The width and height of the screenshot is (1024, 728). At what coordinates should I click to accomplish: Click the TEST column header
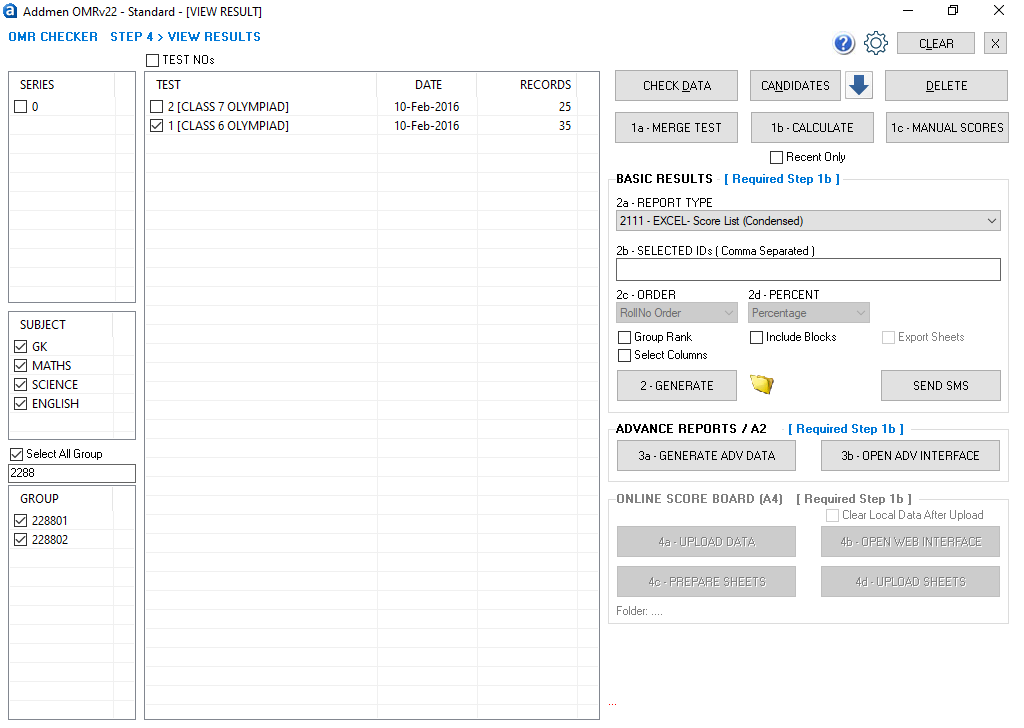(261, 85)
